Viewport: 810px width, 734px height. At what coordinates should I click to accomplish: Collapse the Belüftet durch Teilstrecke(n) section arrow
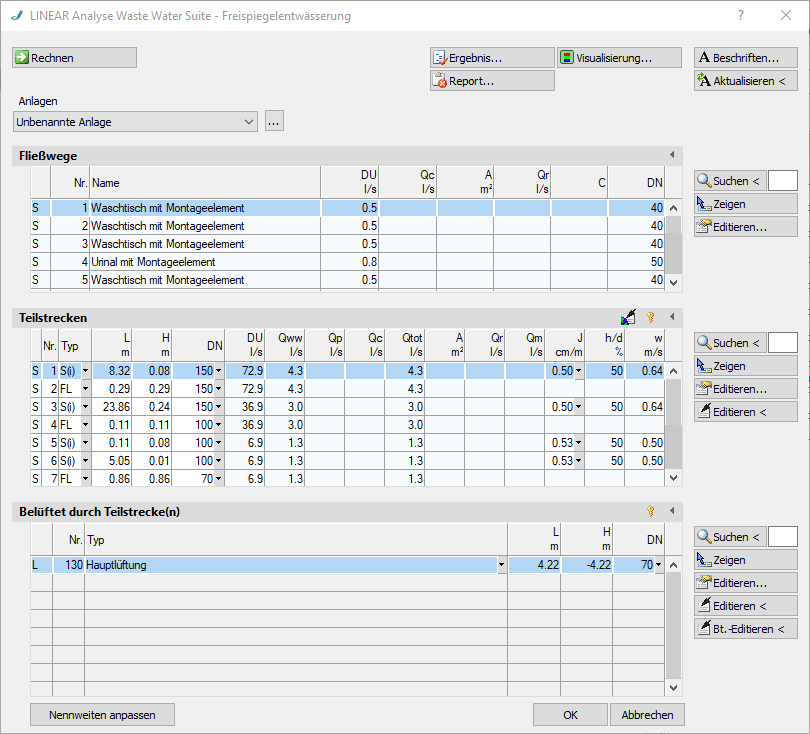tap(672, 510)
